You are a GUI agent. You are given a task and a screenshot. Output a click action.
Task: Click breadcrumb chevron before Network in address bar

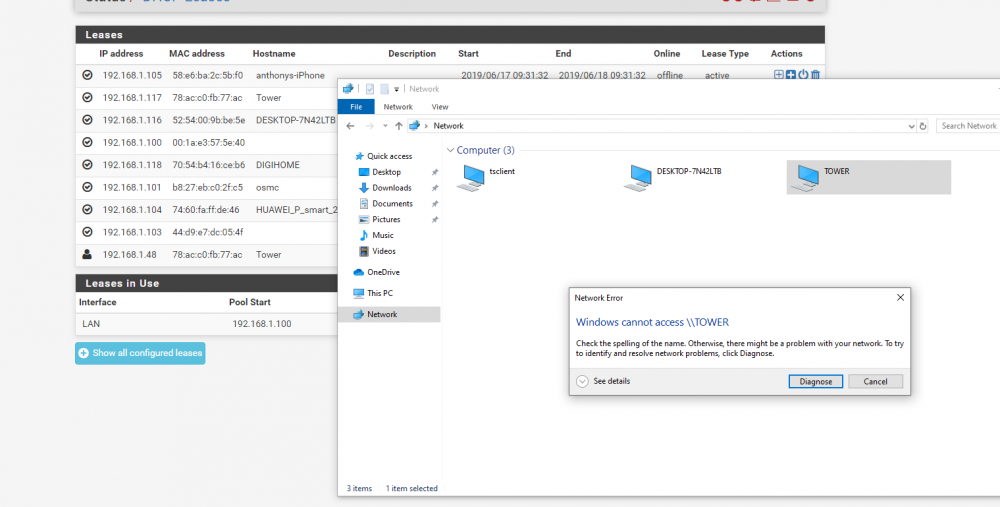pyautogui.click(x=426, y=126)
